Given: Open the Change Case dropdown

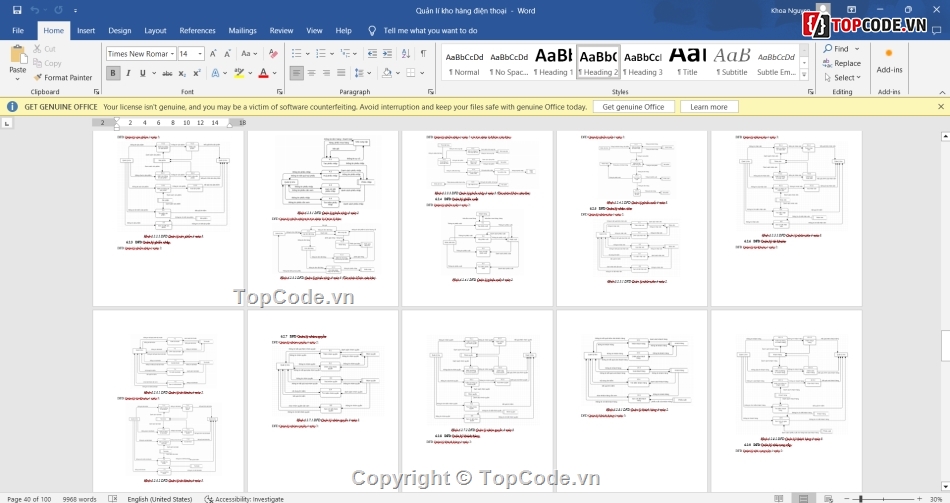Looking at the screenshot, I should 249,54.
